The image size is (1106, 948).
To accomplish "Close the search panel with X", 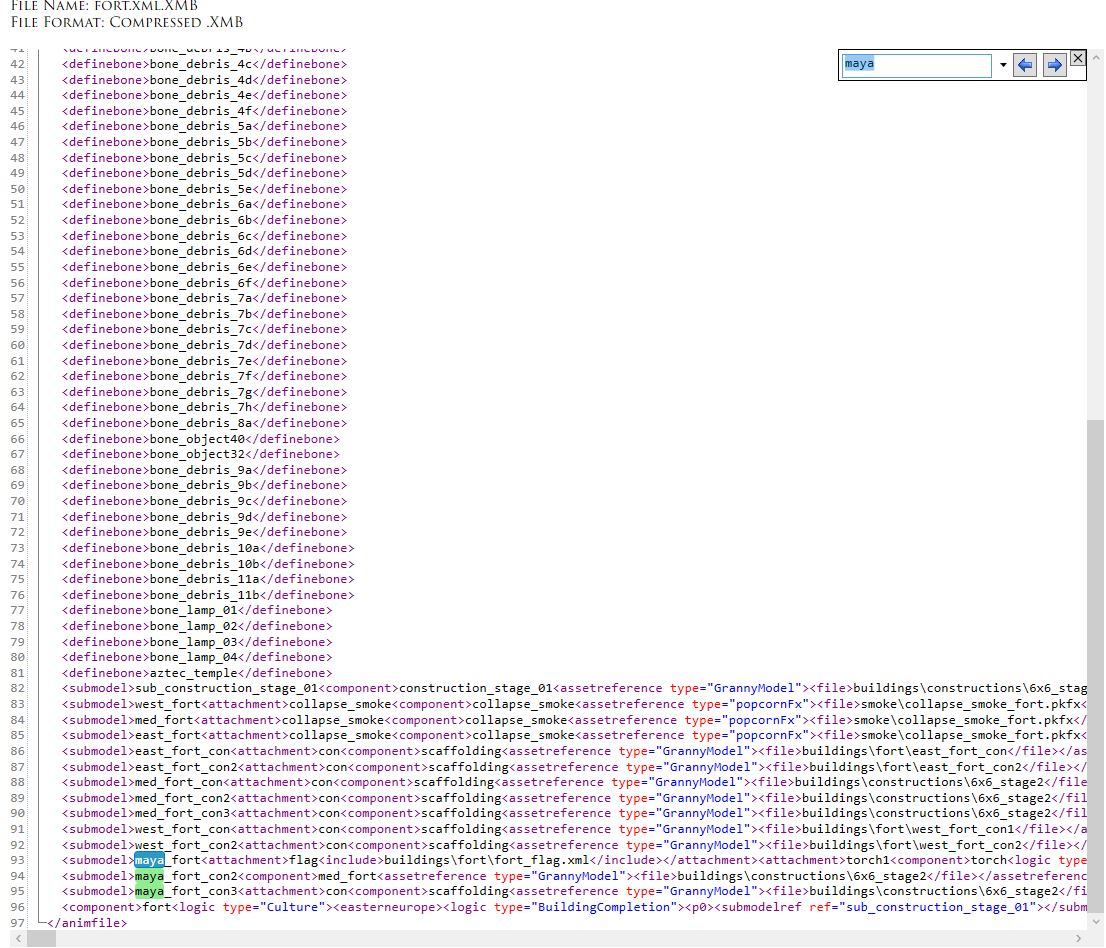I will 1077,58.
